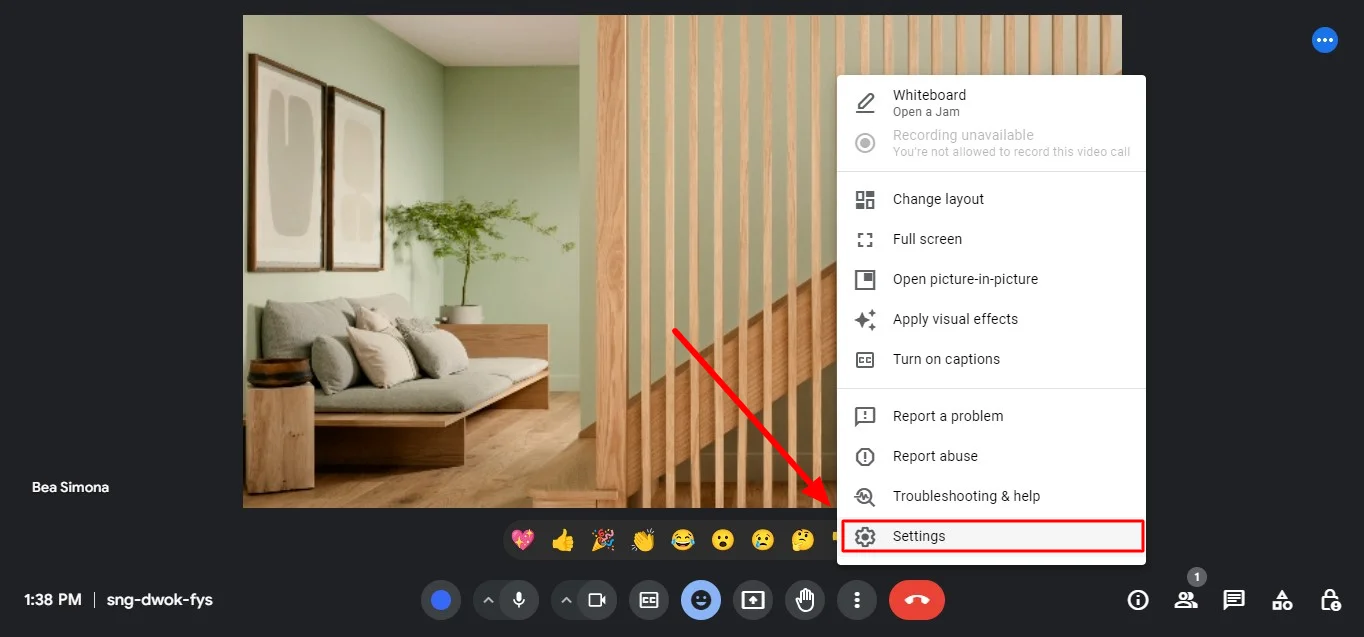The height and width of the screenshot is (637, 1364).
Task: Expand audio device options next to mic
Action: 488,599
